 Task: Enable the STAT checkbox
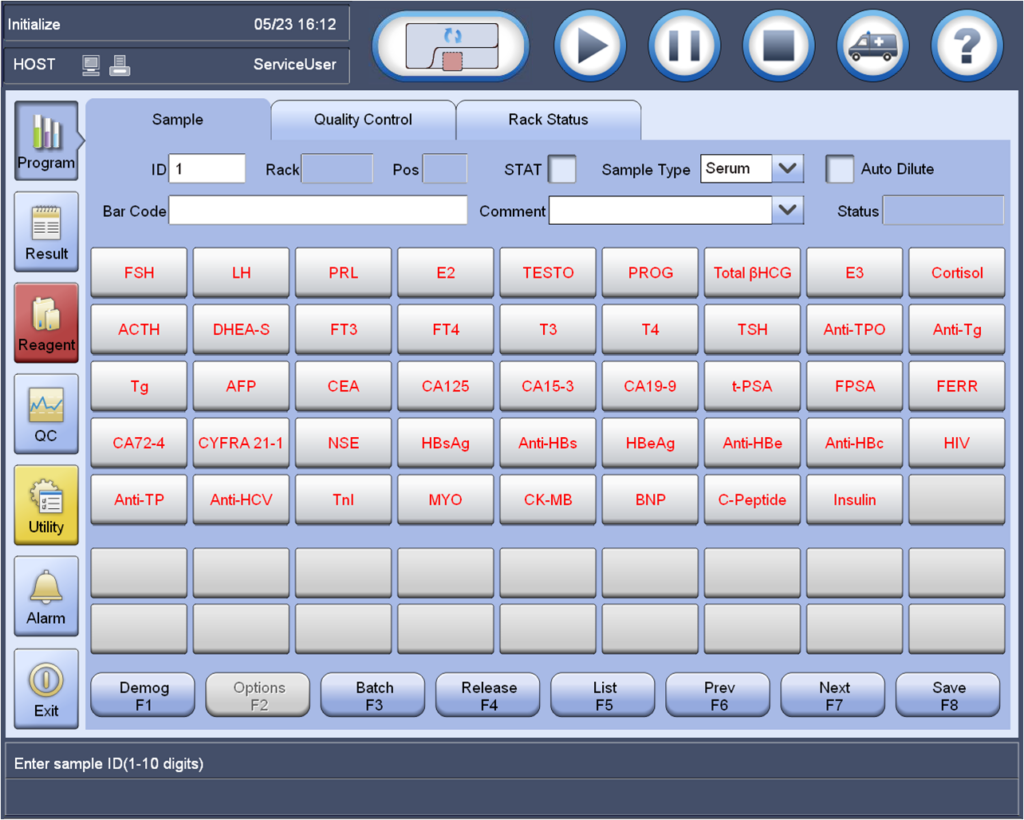tap(563, 169)
